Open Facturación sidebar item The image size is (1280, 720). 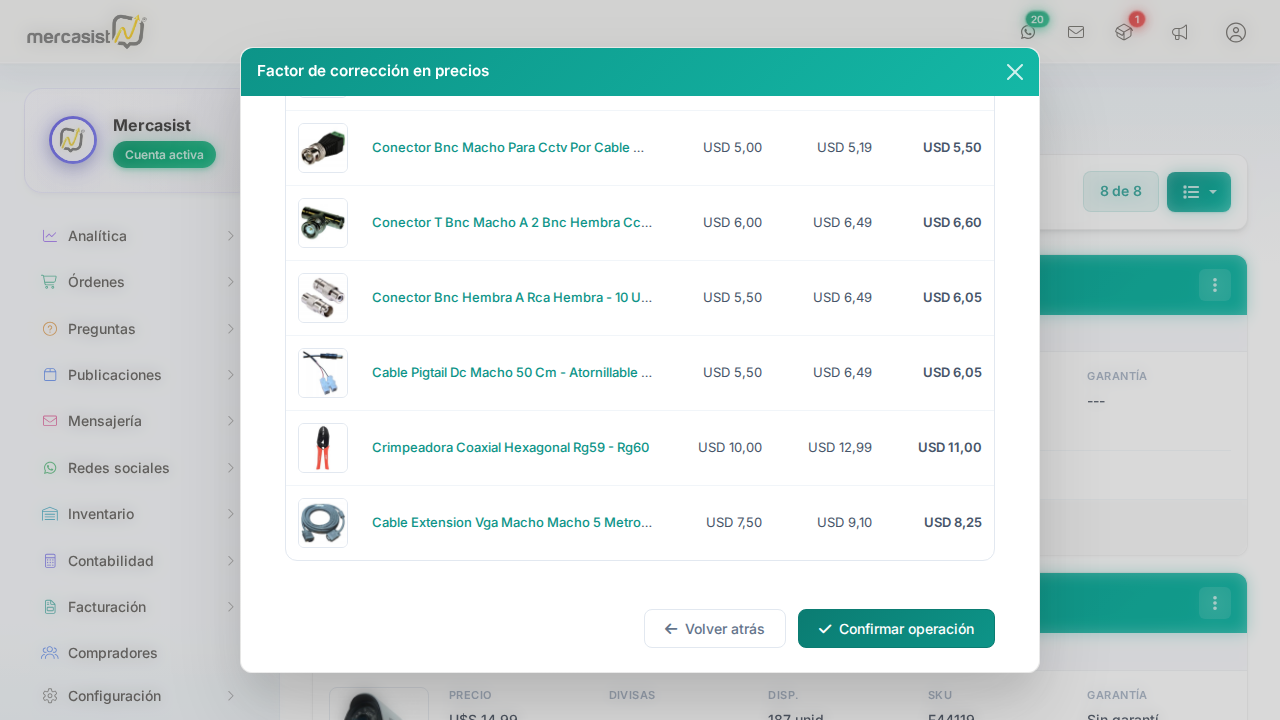click(138, 607)
